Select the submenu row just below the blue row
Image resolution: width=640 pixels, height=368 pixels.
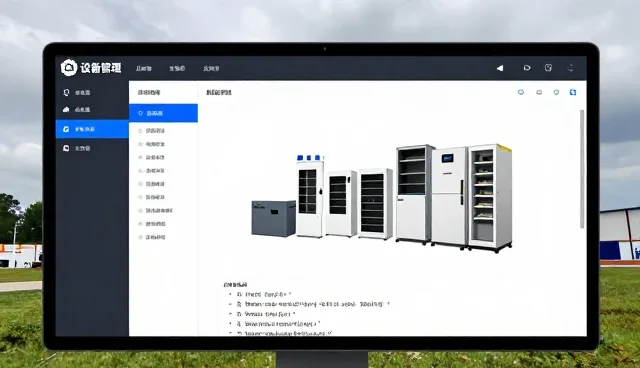point(163,131)
